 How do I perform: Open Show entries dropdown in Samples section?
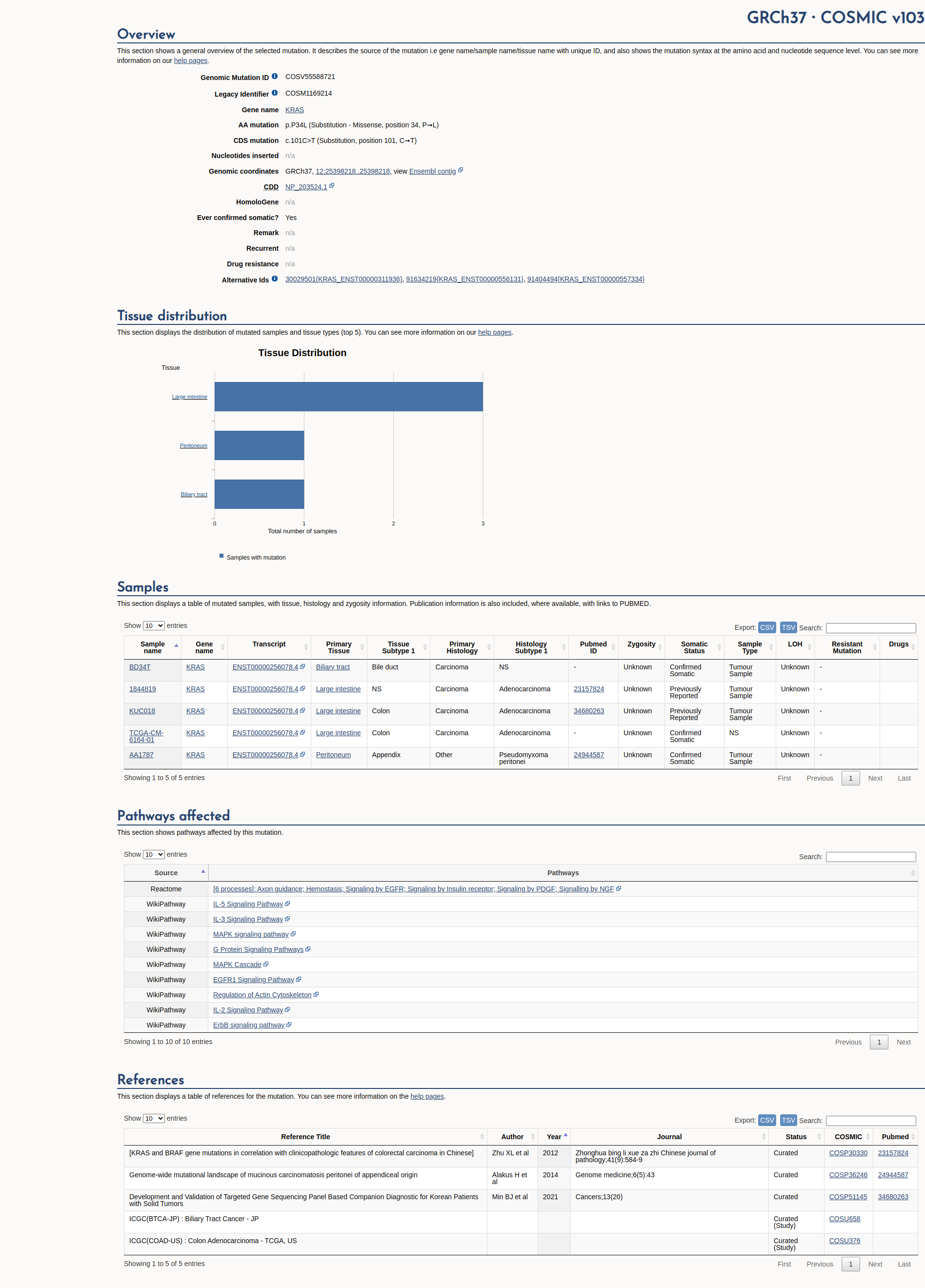pos(153,625)
